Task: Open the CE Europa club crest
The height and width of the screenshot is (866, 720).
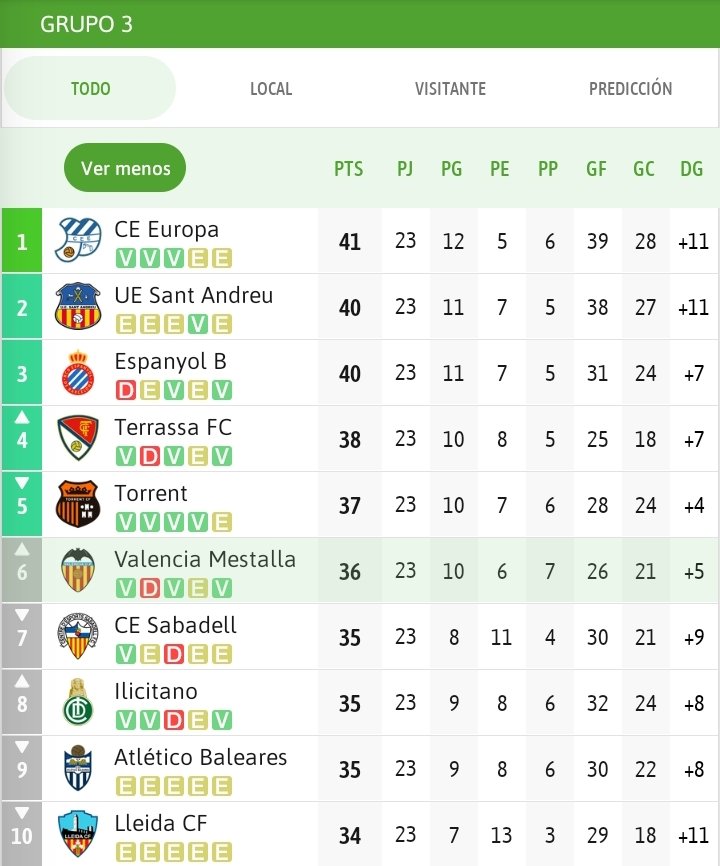Action: tap(78, 240)
